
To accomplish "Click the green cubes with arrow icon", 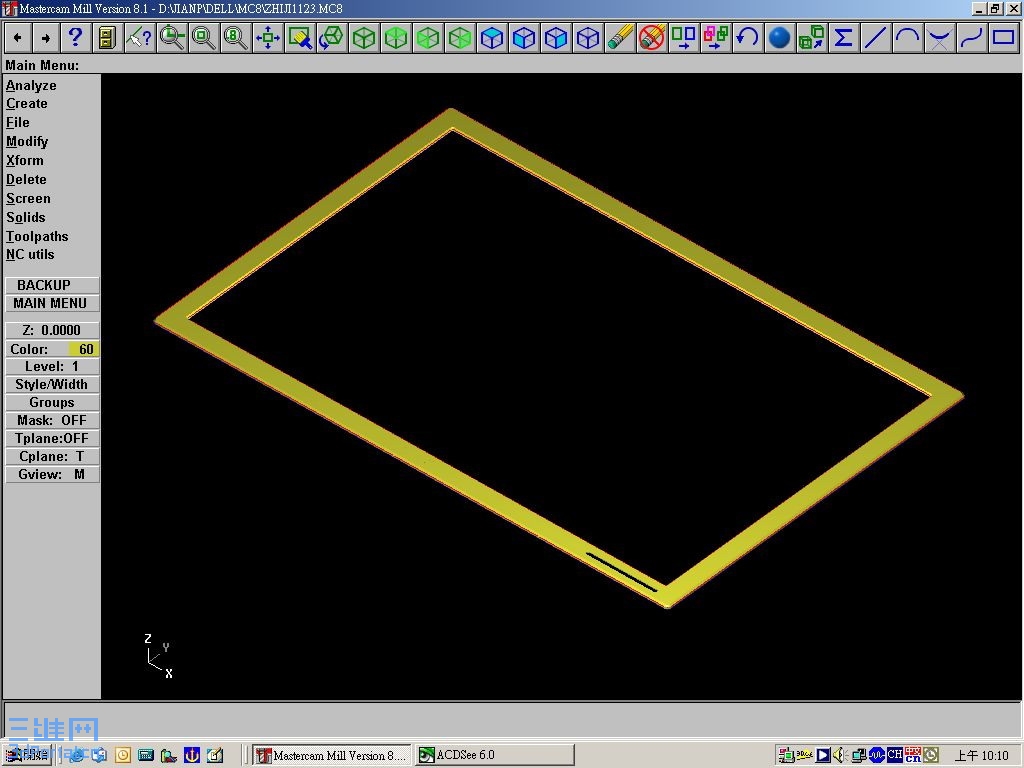I will [811, 38].
